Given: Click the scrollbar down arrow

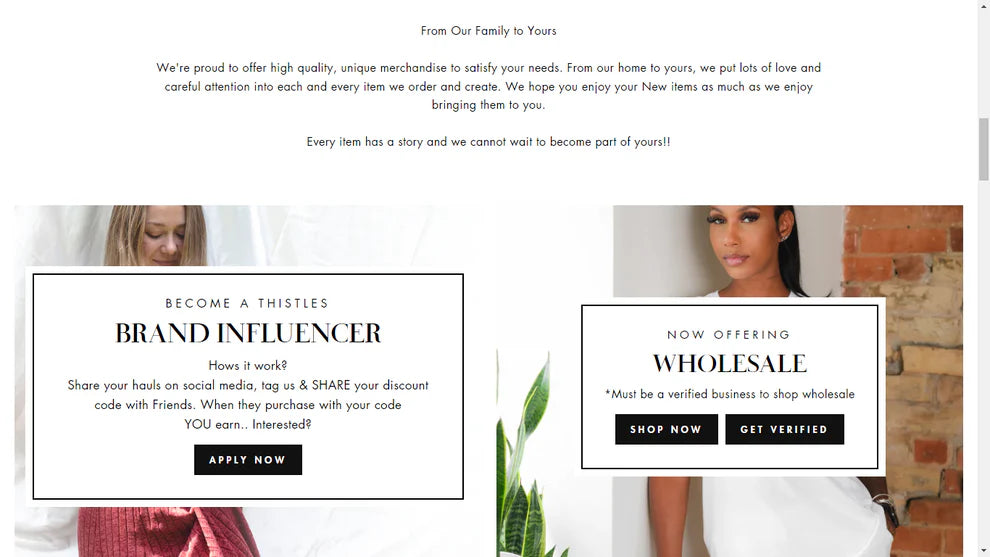Looking at the screenshot, I should (x=984, y=551).
